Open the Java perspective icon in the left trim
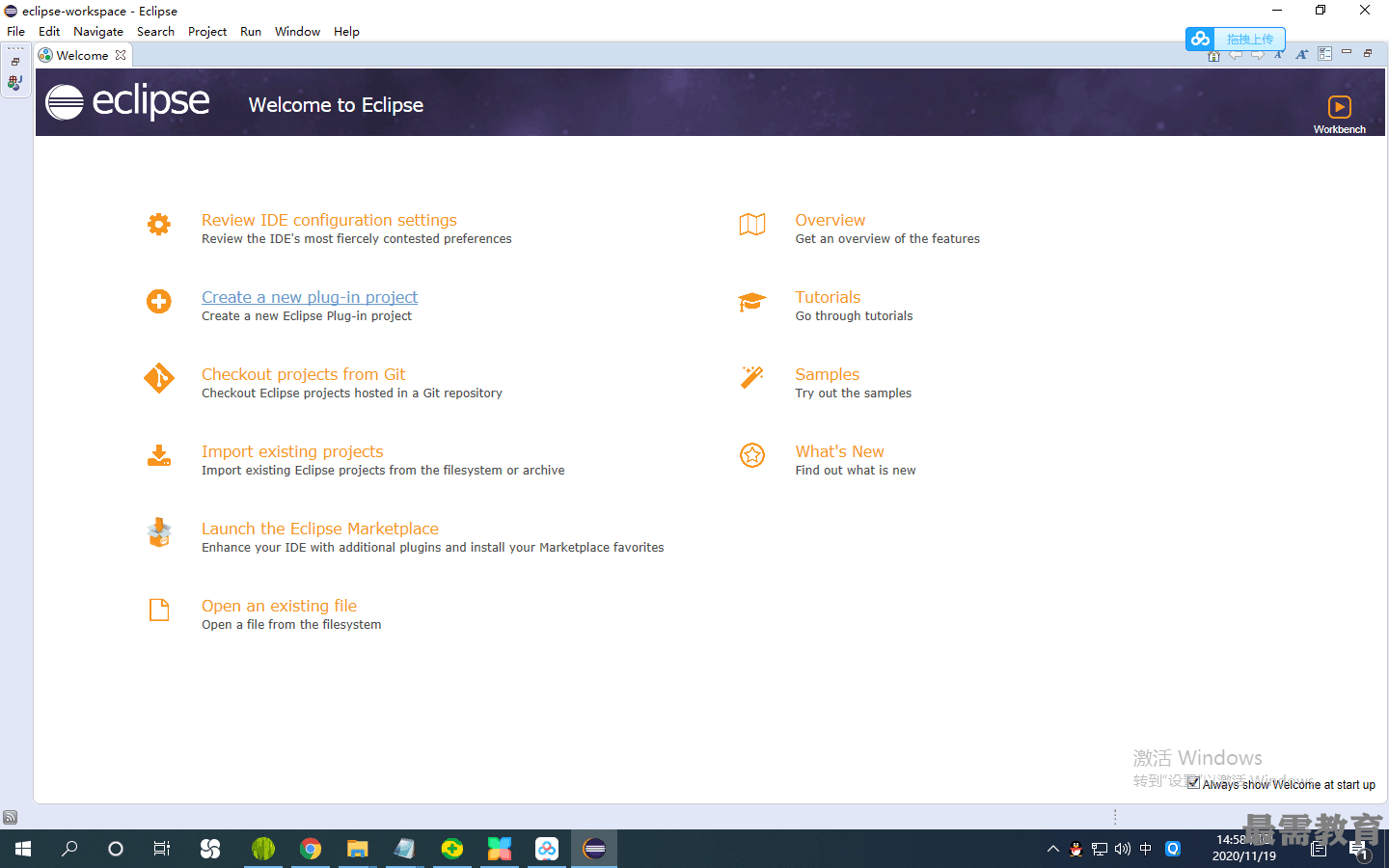 tap(14, 84)
